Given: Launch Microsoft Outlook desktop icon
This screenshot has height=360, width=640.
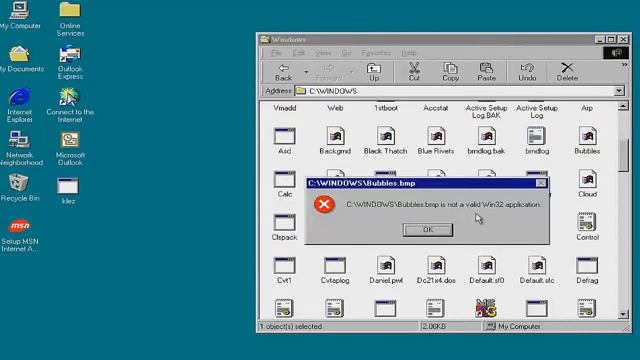Looking at the screenshot, I should [x=70, y=148].
